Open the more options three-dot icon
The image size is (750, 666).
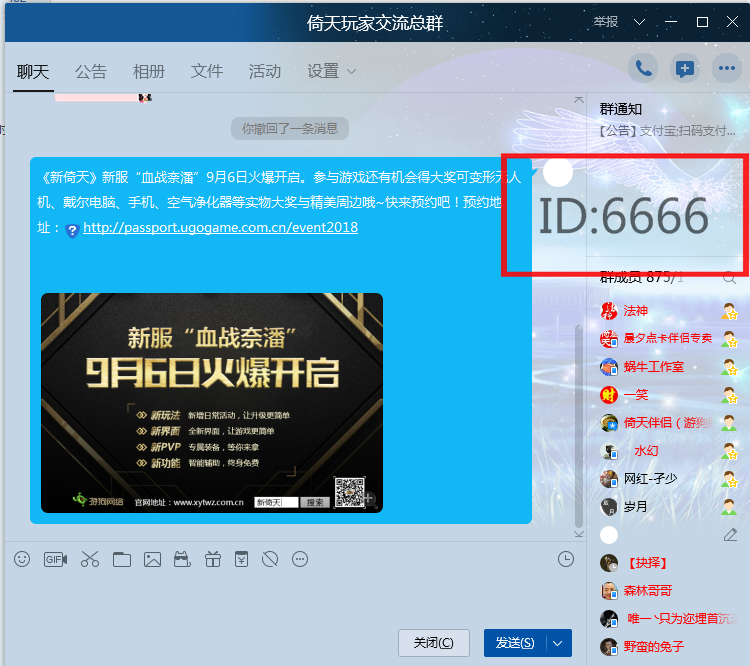click(727, 69)
